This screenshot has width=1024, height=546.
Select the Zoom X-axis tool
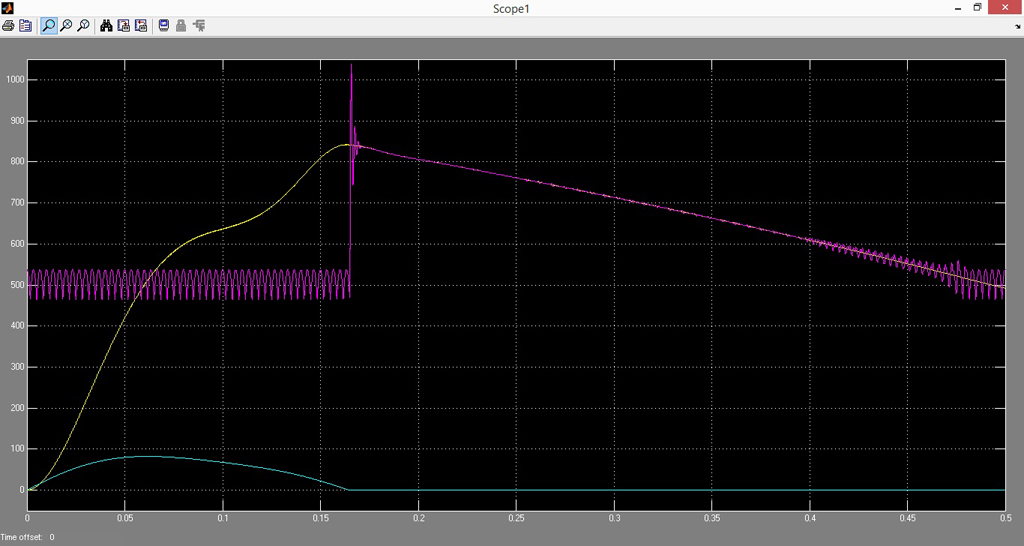tap(66, 26)
